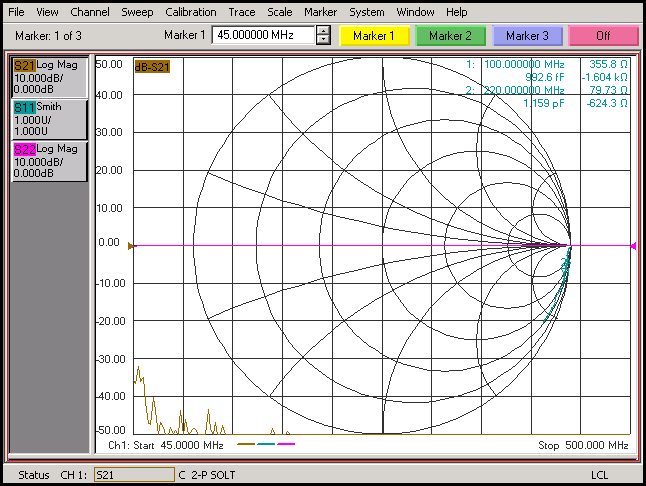The image size is (646, 486).
Task: Click the S21 status field in status bar
Action: pyautogui.click(x=134, y=475)
